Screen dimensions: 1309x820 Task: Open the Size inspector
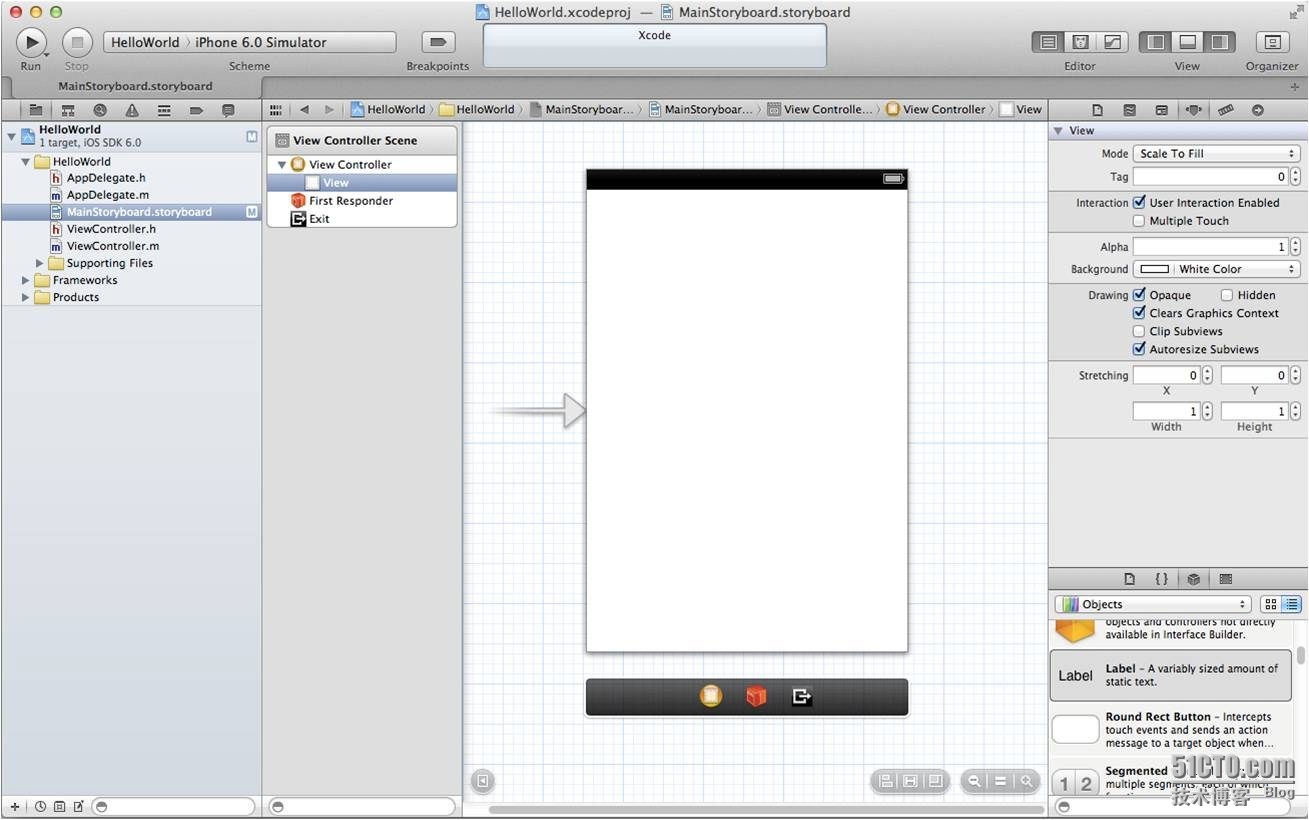pyautogui.click(x=1226, y=110)
